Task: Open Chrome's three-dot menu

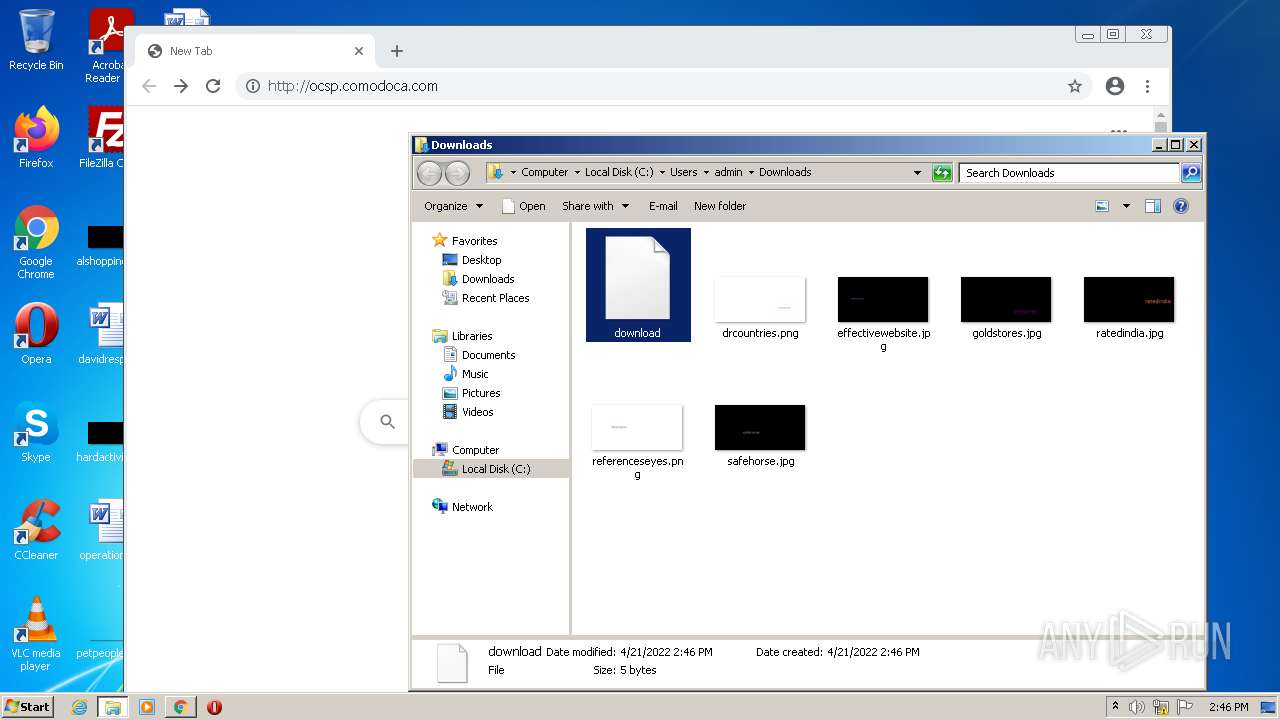Action: [x=1148, y=86]
